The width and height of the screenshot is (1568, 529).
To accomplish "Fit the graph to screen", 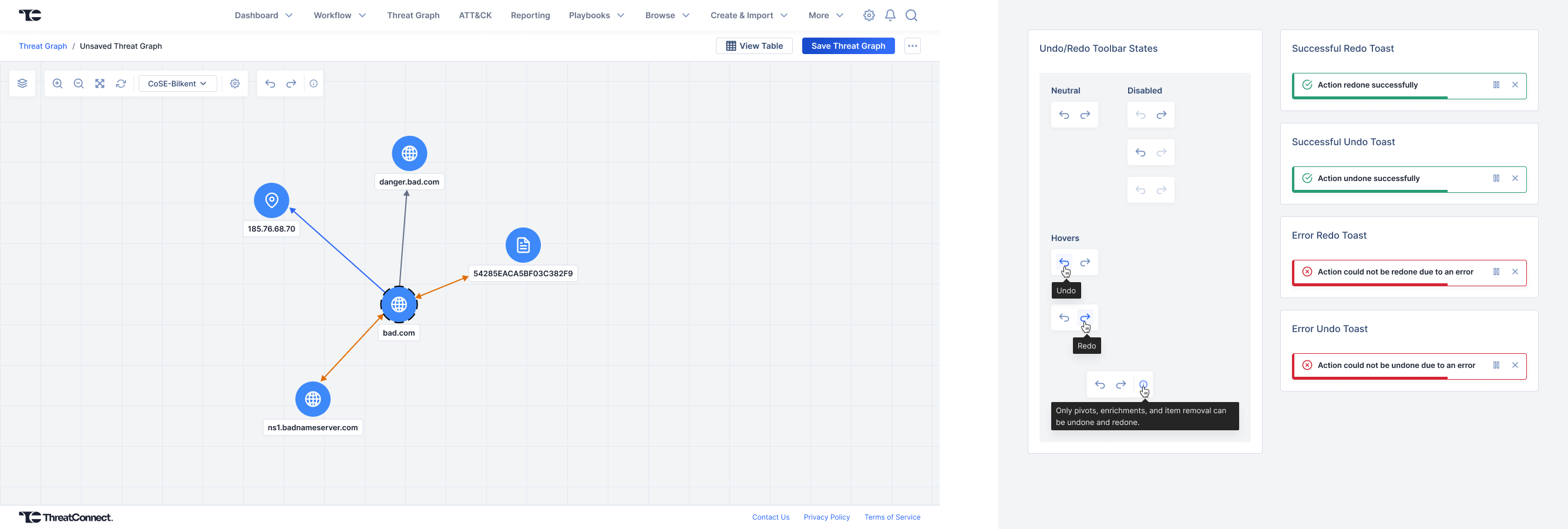I will [x=100, y=83].
